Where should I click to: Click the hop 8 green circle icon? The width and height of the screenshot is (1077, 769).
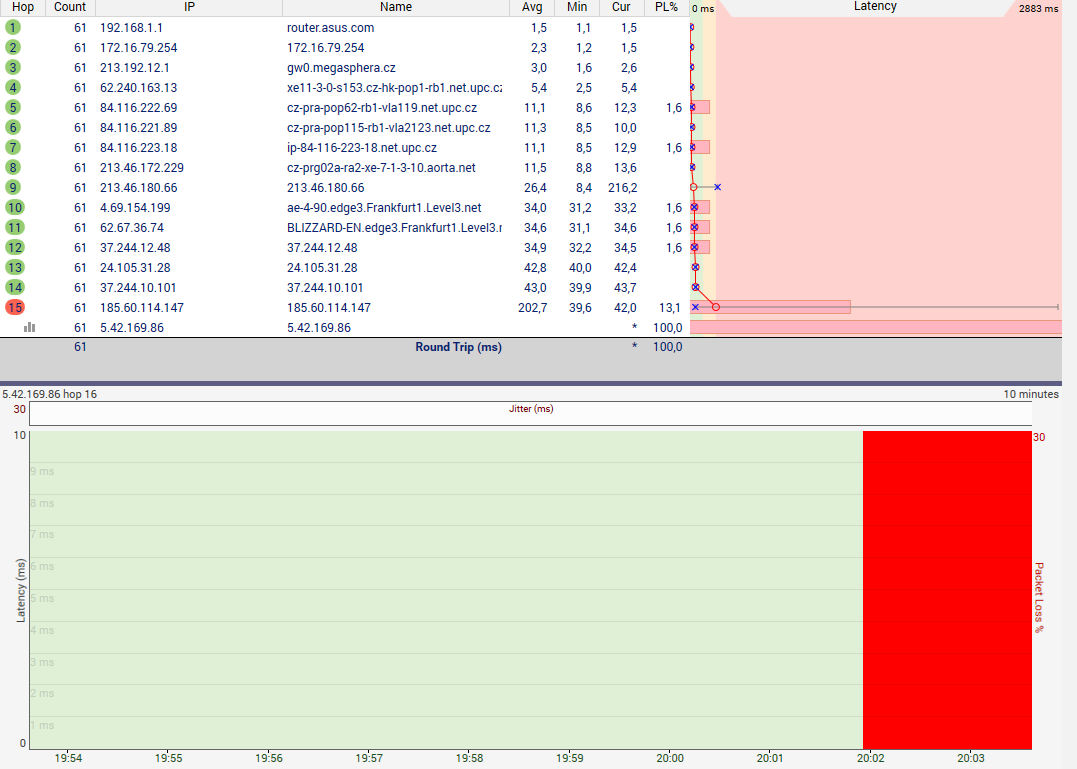click(13, 167)
